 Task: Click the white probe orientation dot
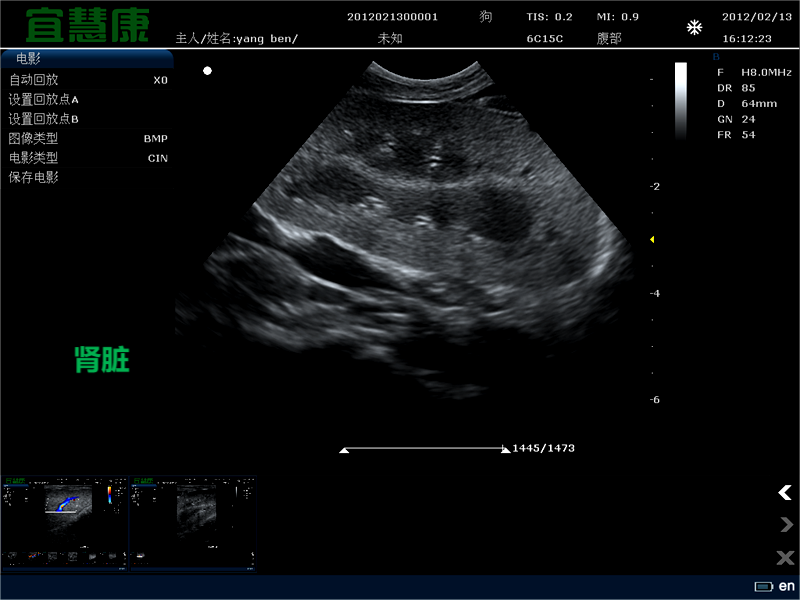pos(207,71)
